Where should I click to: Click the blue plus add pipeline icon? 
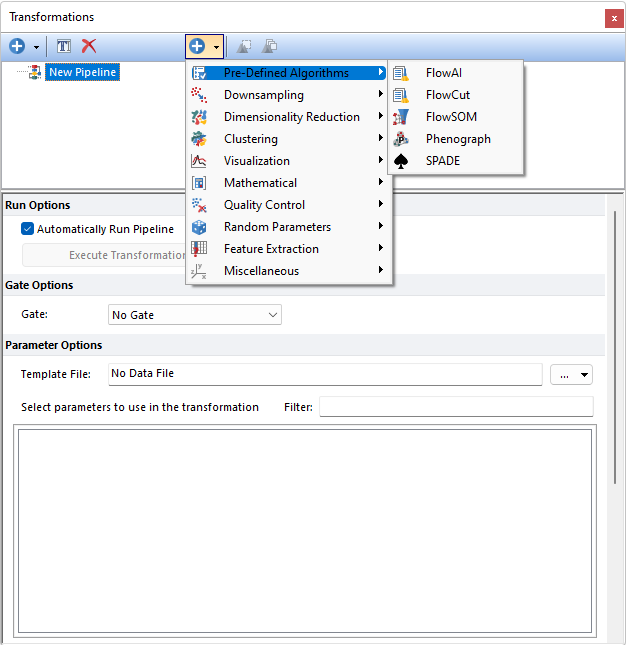[x=17, y=46]
